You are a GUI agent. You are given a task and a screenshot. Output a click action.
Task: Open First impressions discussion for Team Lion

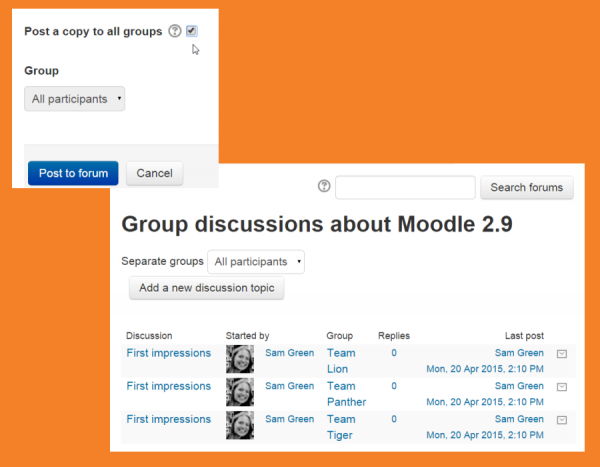pyautogui.click(x=168, y=353)
